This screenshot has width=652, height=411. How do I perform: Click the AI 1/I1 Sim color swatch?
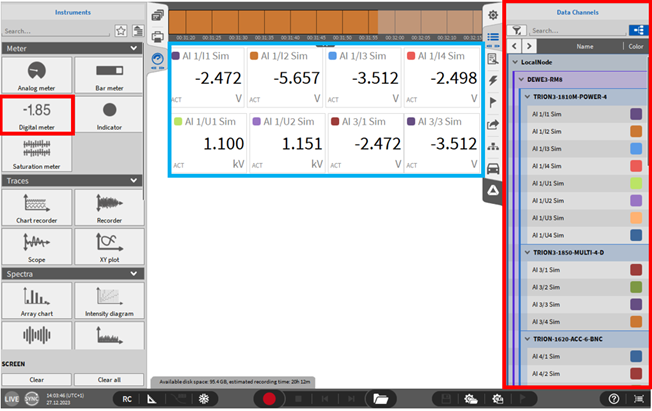636,114
